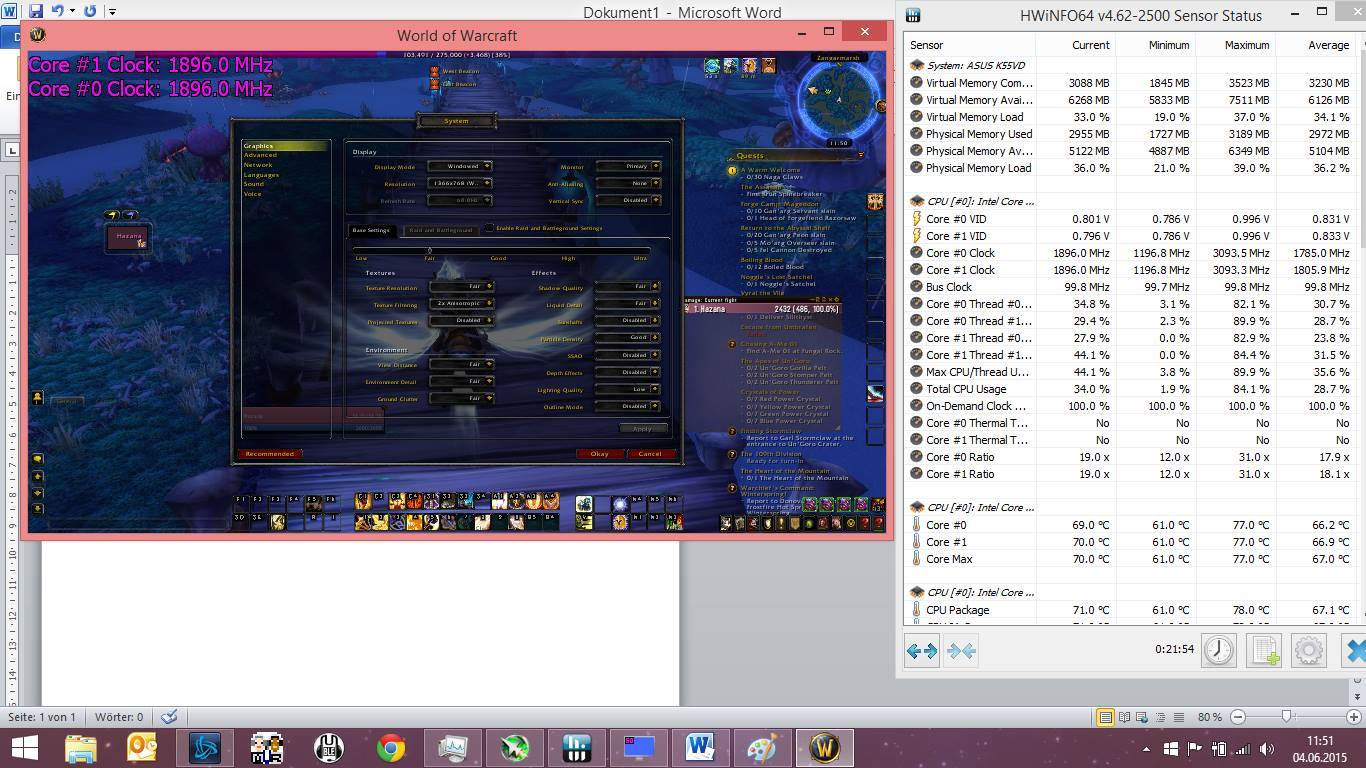Cancel the WoW System dialog

650,454
